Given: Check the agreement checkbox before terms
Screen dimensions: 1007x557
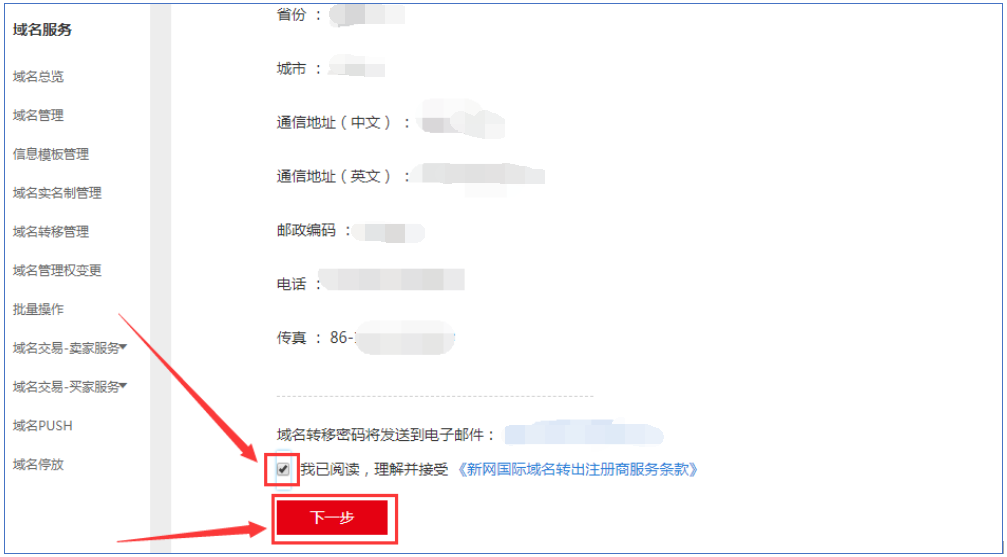Looking at the screenshot, I should click(x=283, y=469).
